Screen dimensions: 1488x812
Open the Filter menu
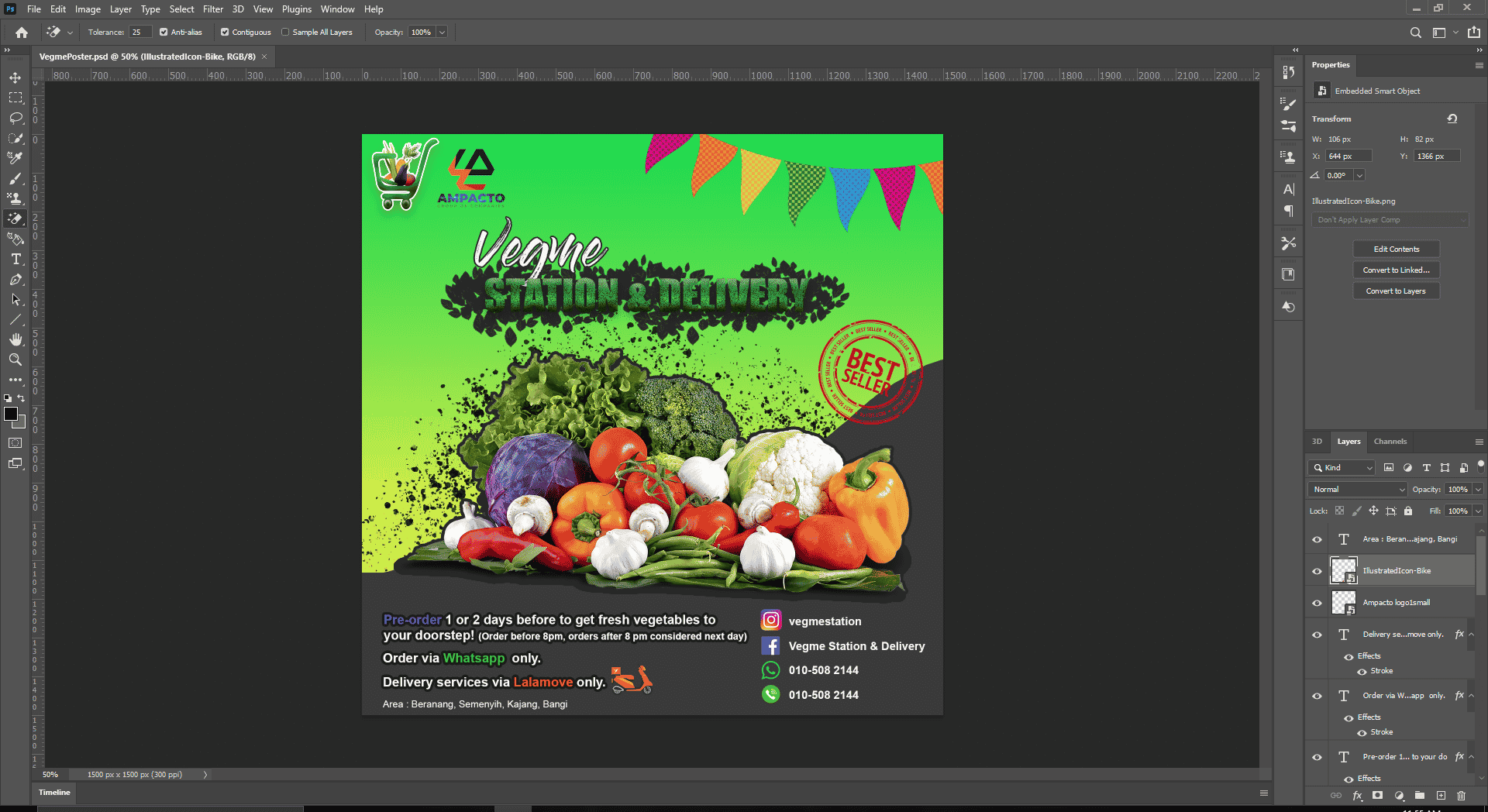coord(212,9)
